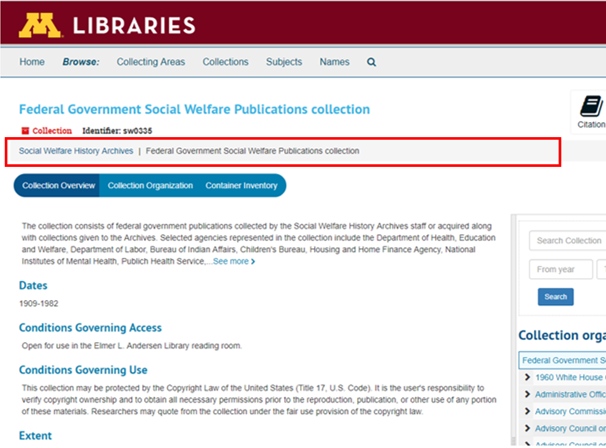Image resolution: width=606 pixels, height=448 pixels.
Task: Open the search magnifier icon in navbar
Action: click(x=371, y=62)
